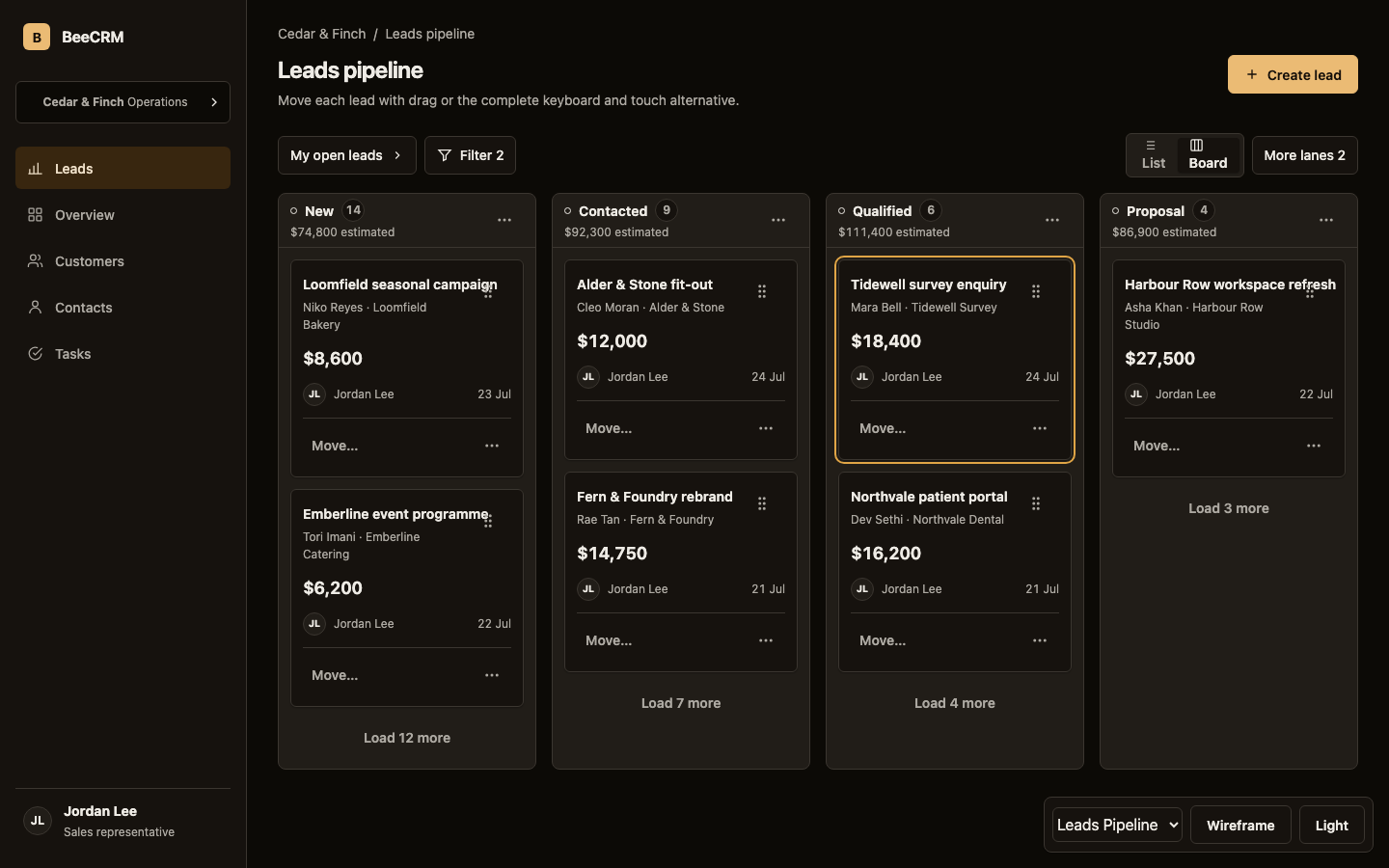Screen dimensions: 1389x868
Task: Open the Leads sidebar item
Action: pos(123,168)
